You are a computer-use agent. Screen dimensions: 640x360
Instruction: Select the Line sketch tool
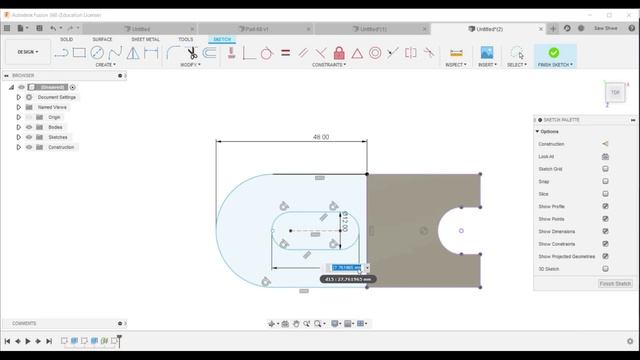(61, 53)
